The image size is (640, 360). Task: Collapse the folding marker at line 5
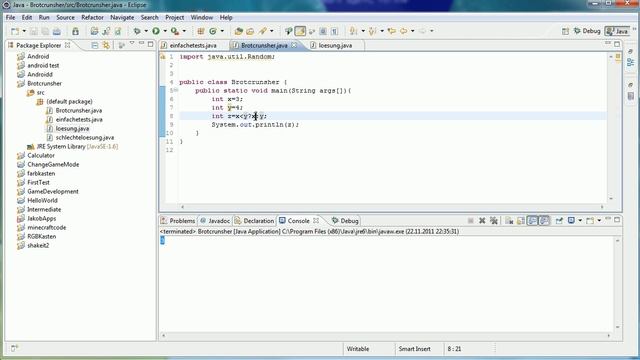176,90
